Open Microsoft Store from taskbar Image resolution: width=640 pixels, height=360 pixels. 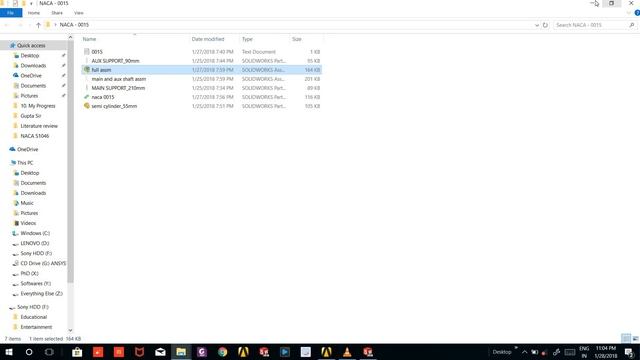[77, 352]
